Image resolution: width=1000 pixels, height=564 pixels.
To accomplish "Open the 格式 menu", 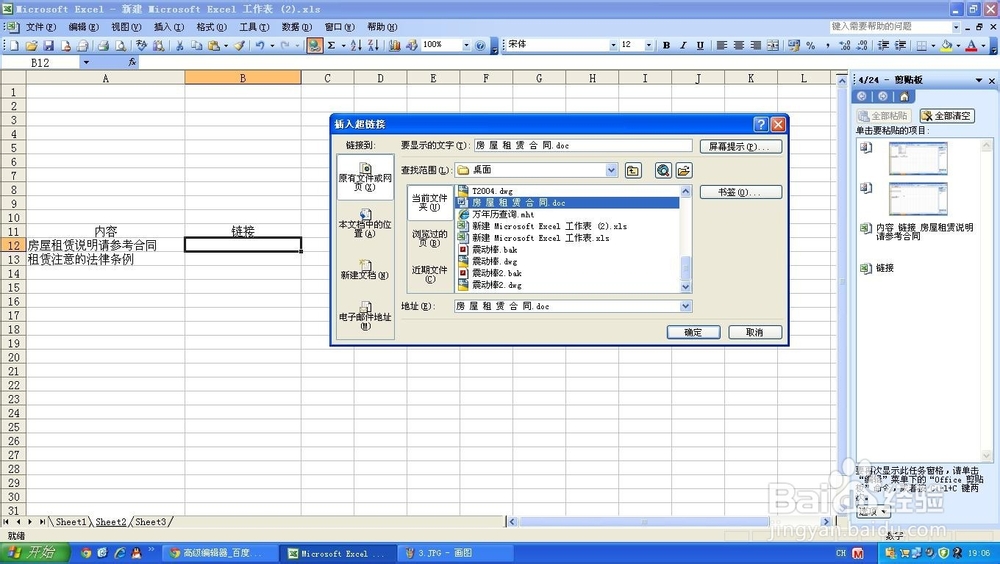I will pos(211,27).
